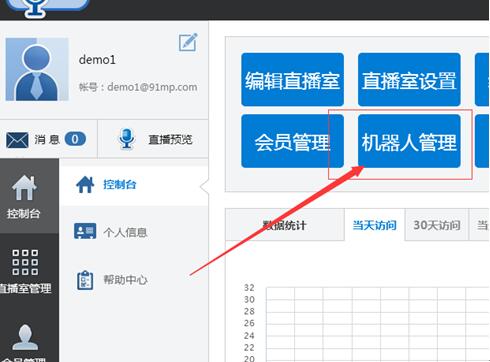Click the blue house icon beside 控制台
This screenshot has width=490, height=362.
pyautogui.click(x=85, y=184)
